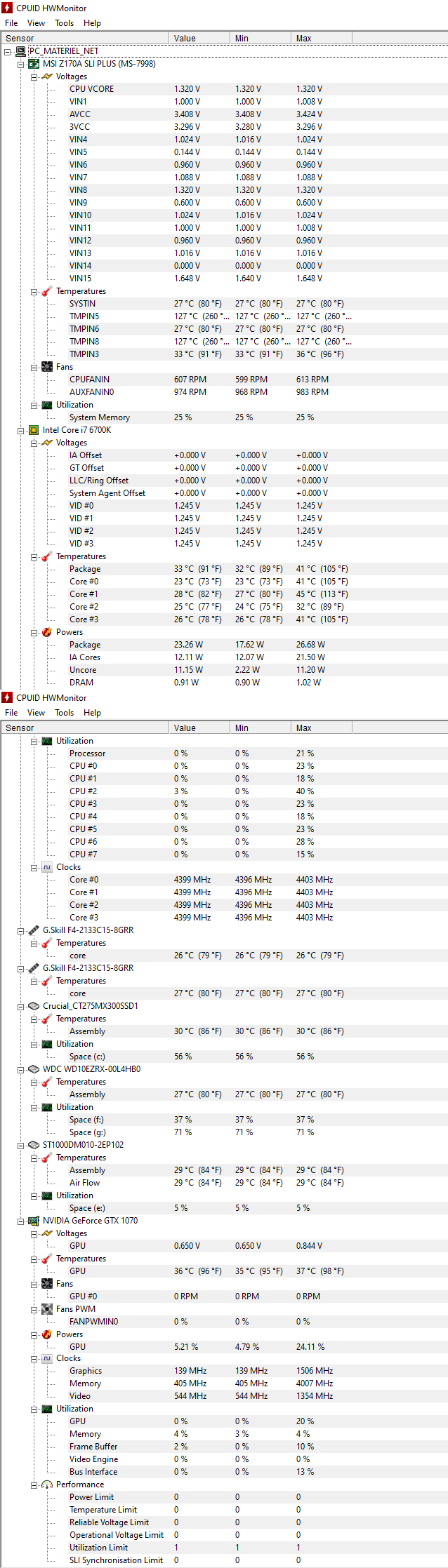
Task: Click the Clocks icon under the GTX 1070
Action: point(47,1358)
